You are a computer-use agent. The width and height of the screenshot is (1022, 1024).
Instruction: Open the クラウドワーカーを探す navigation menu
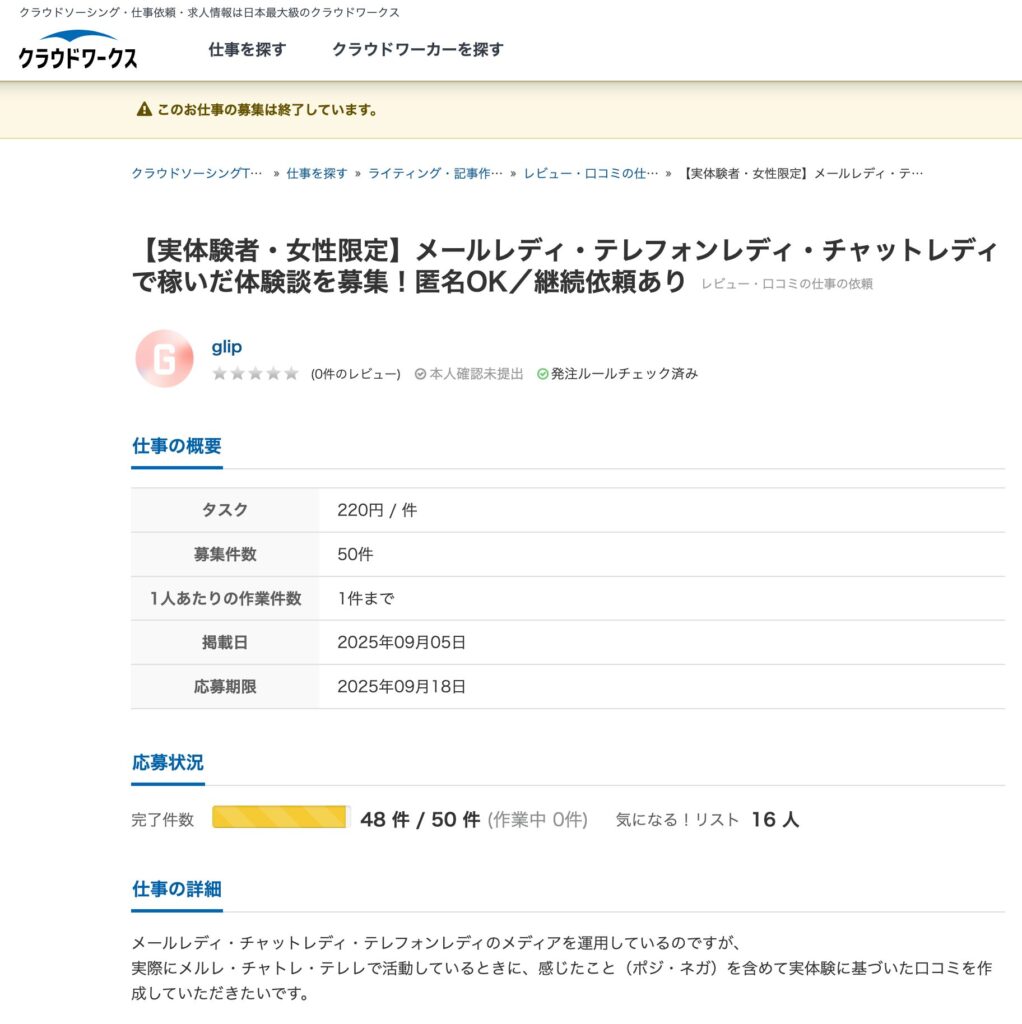point(419,48)
